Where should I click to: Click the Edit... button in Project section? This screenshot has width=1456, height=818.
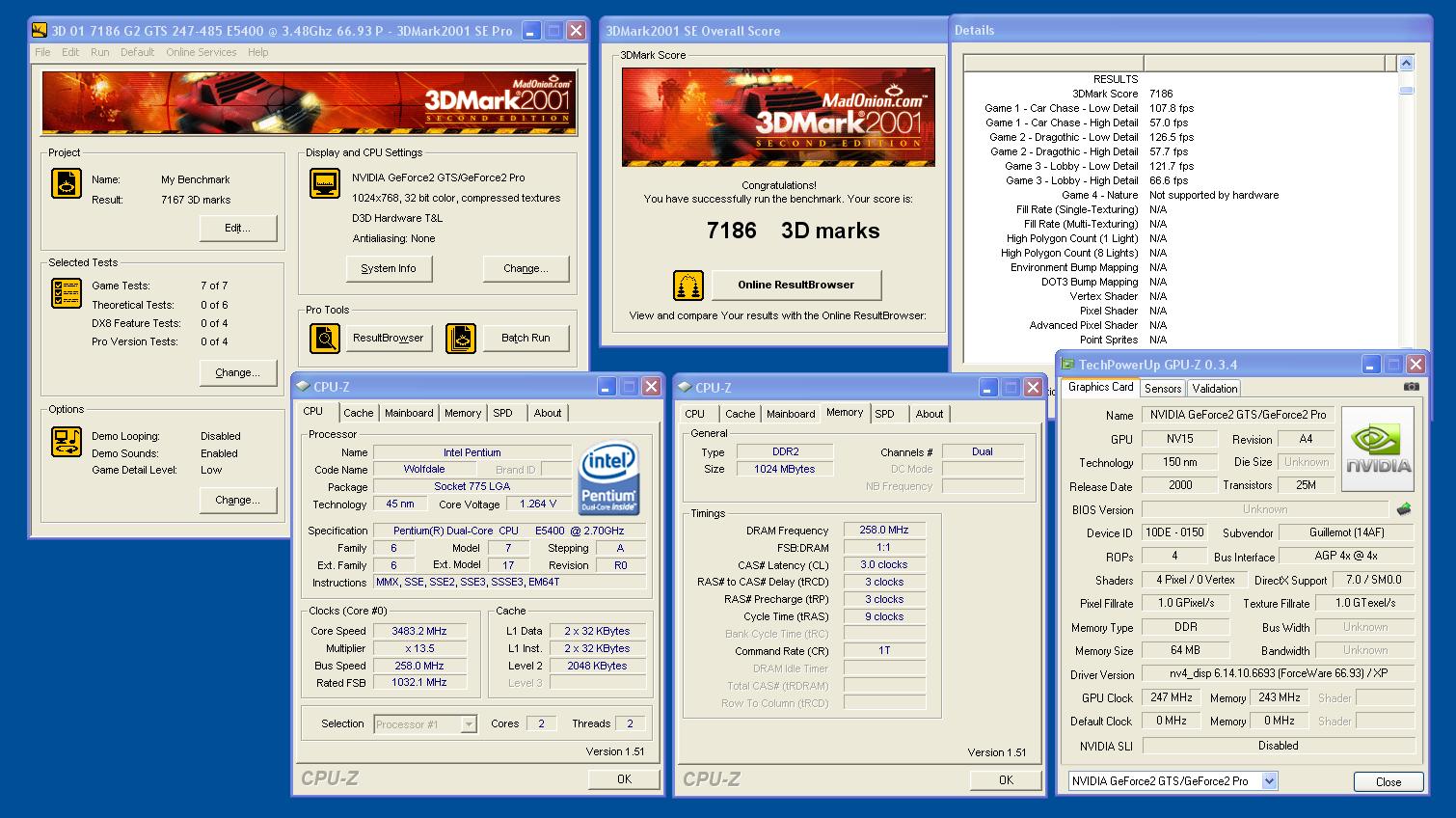pyautogui.click(x=237, y=229)
